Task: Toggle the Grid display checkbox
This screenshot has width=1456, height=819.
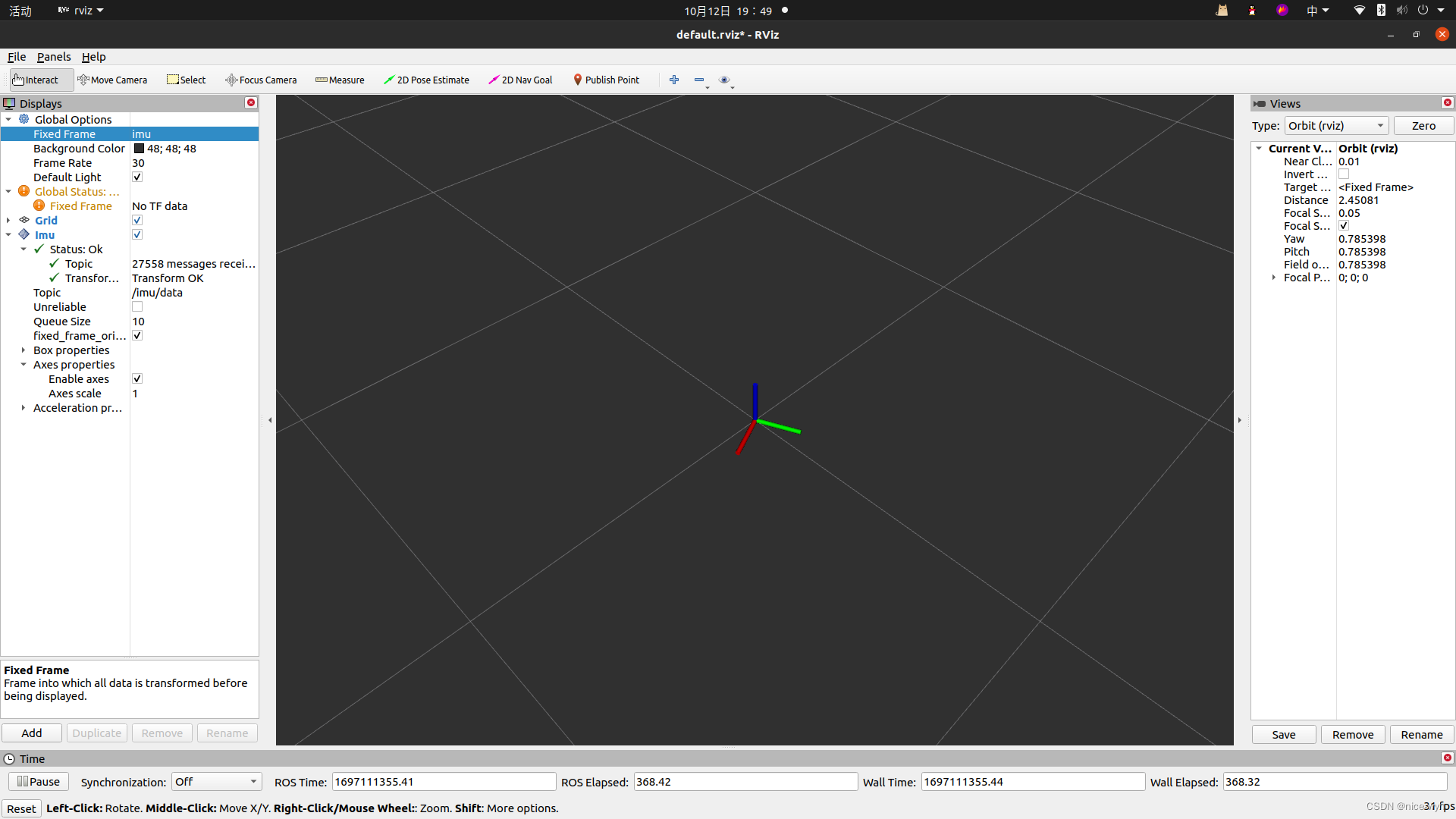Action: point(137,220)
